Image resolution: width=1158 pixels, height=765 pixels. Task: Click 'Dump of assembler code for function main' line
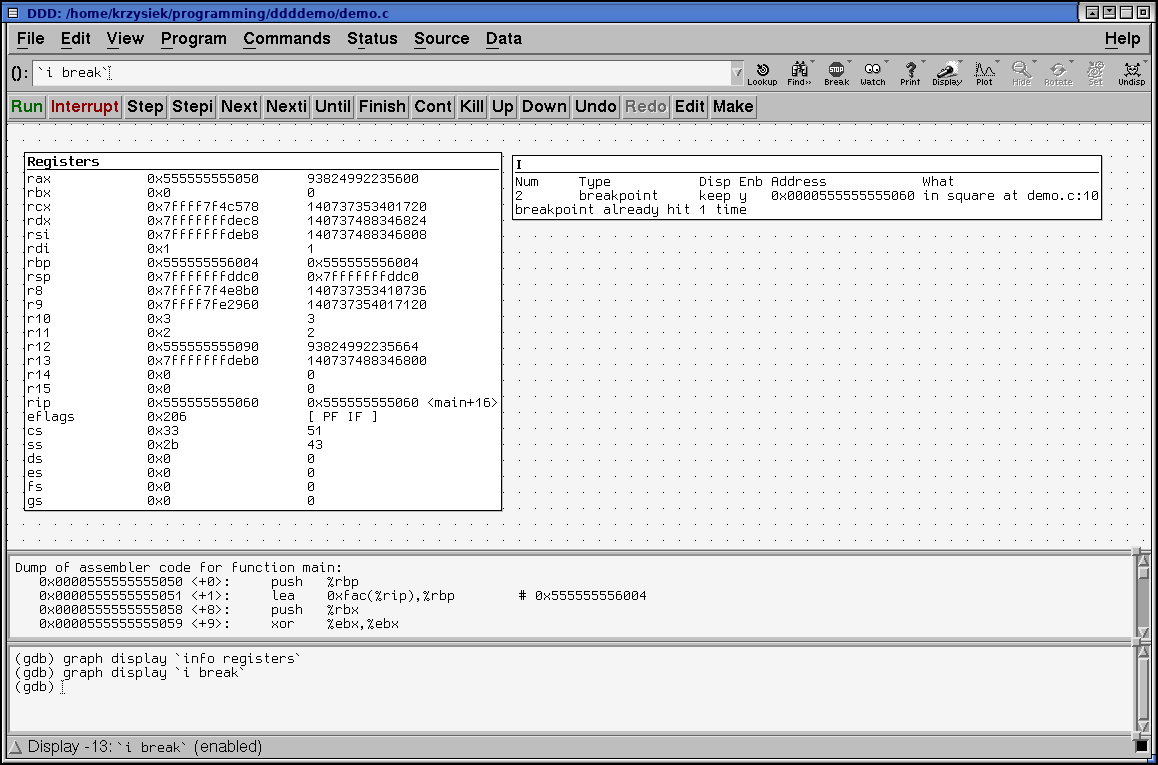(x=179, y=568)
